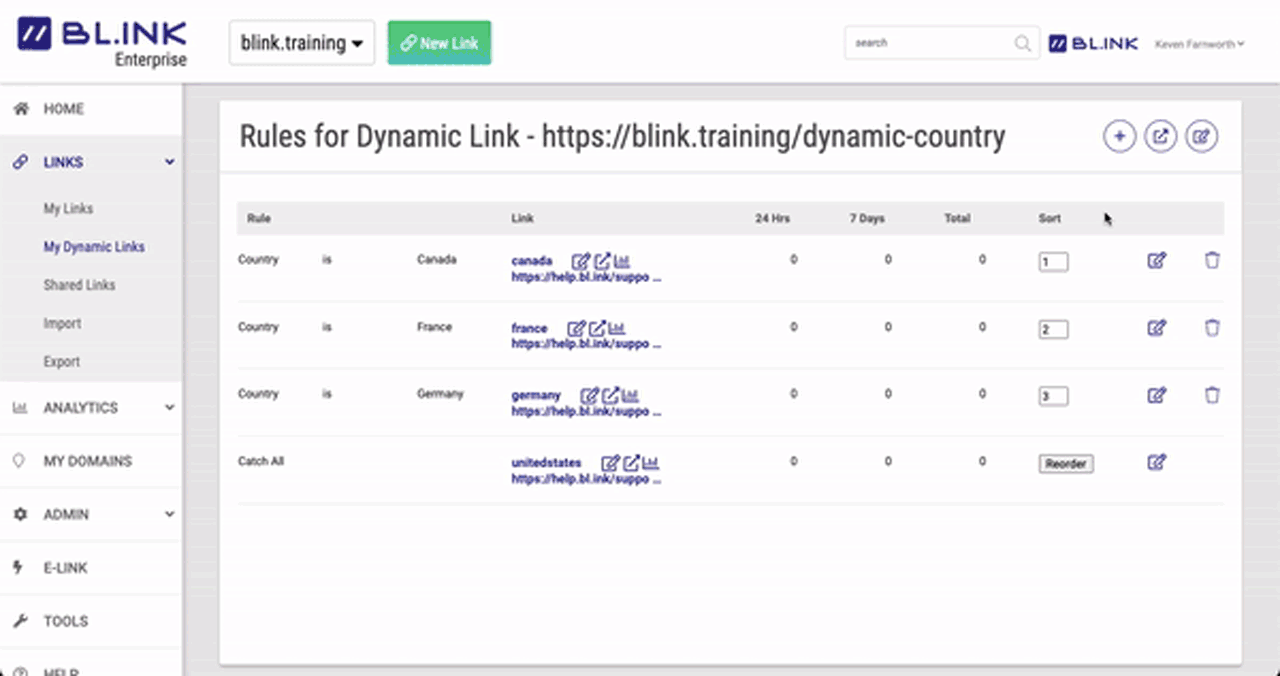Click the search magnifier icon

[1022, 43]
